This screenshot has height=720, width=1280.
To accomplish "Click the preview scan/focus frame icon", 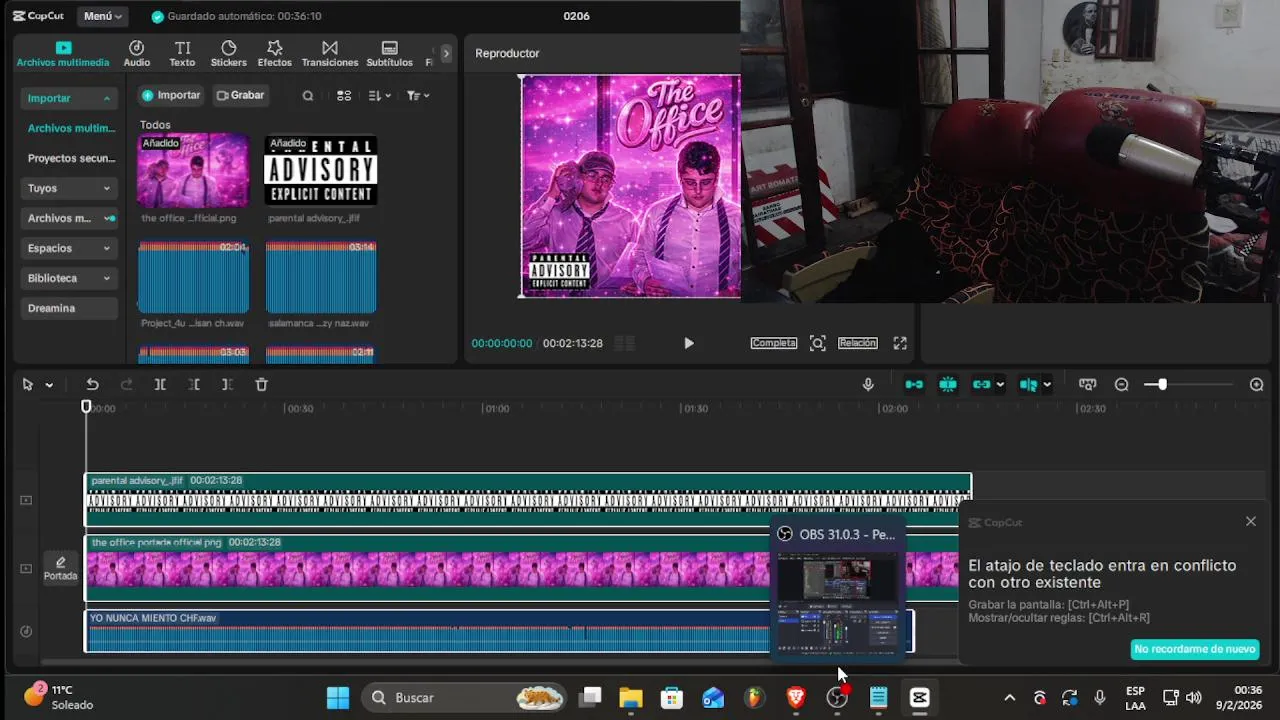I will pos(818,343).
